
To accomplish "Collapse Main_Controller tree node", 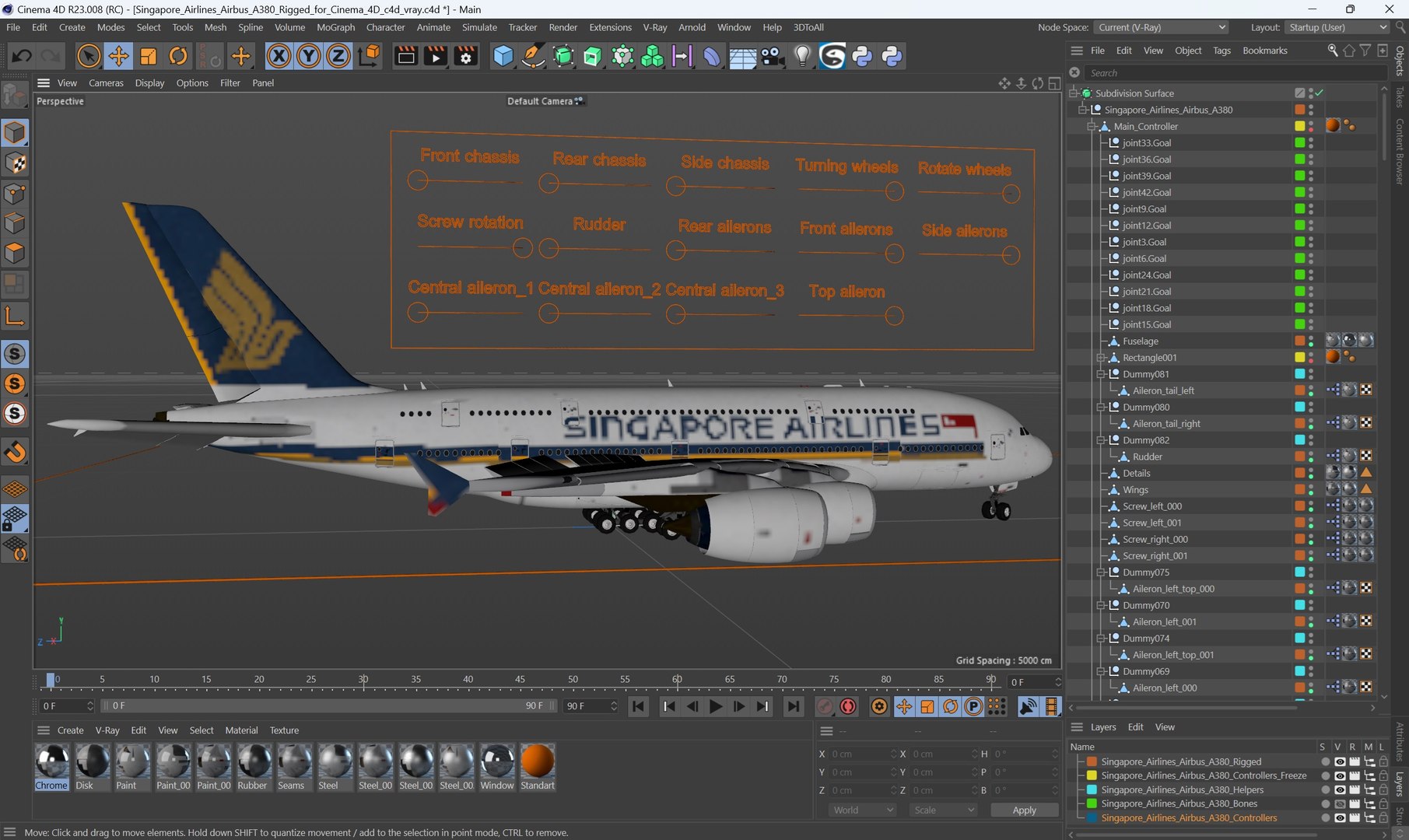I will [1092, 127].
